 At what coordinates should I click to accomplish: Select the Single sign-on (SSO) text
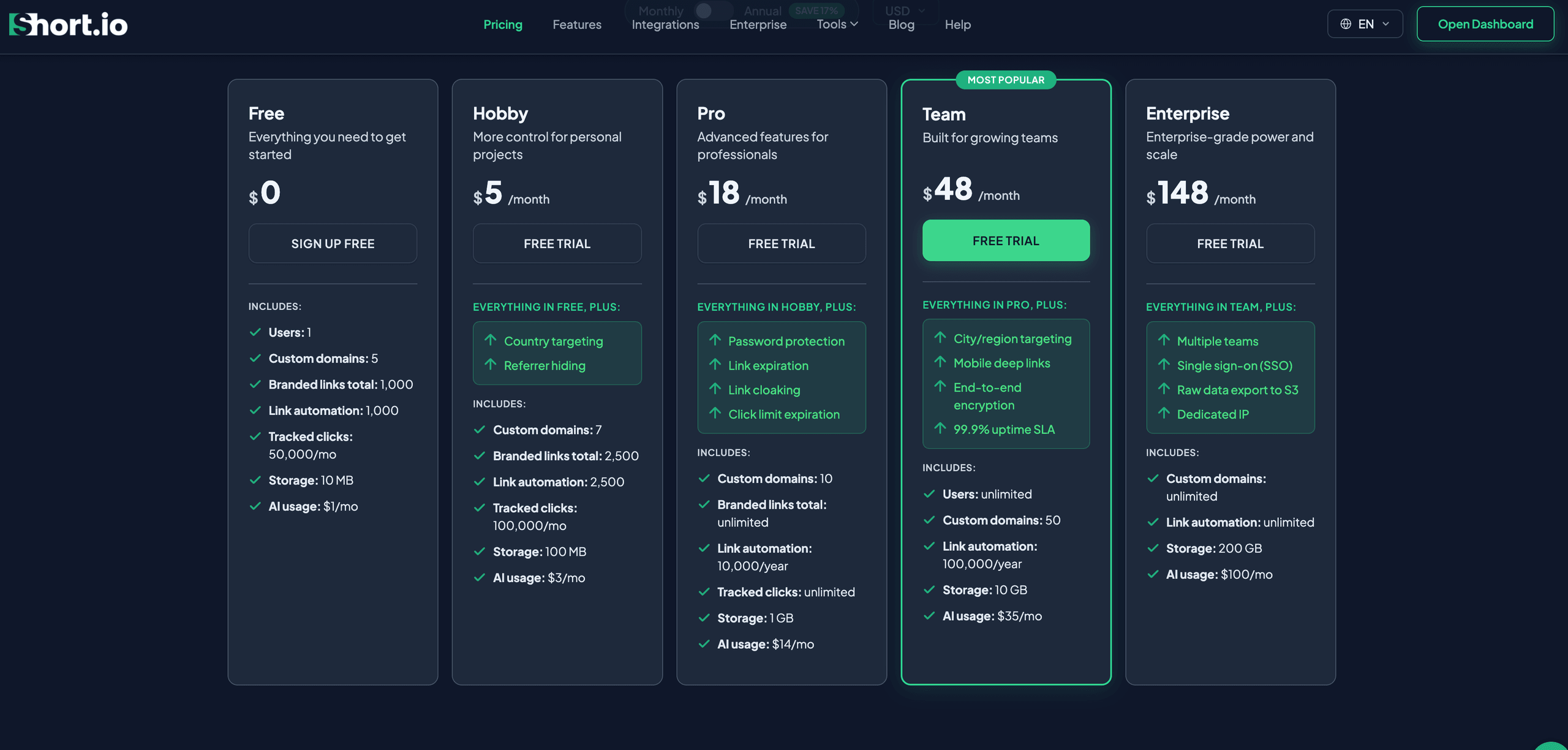(x=1234, y=365)
